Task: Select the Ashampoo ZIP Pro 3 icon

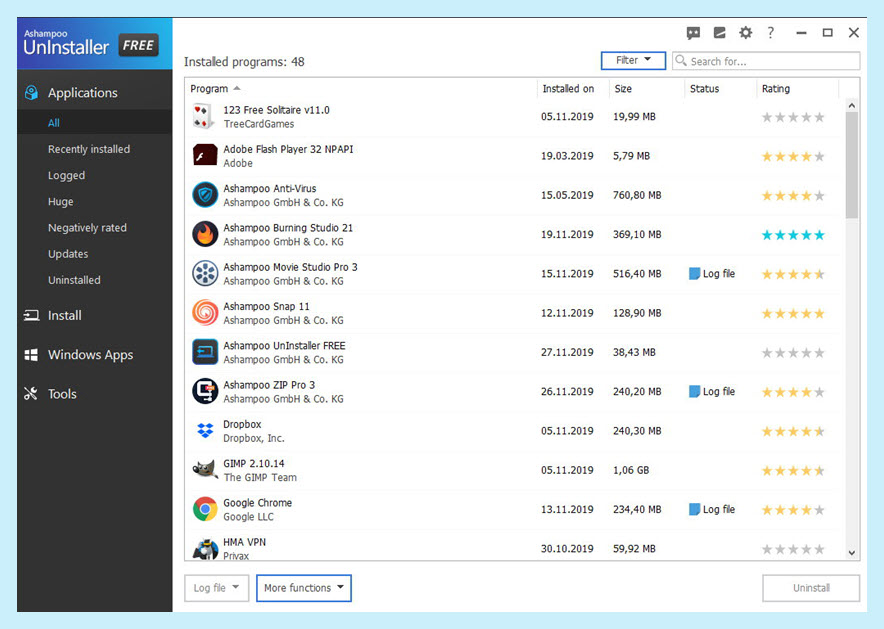Action: [x=205, y=391]
